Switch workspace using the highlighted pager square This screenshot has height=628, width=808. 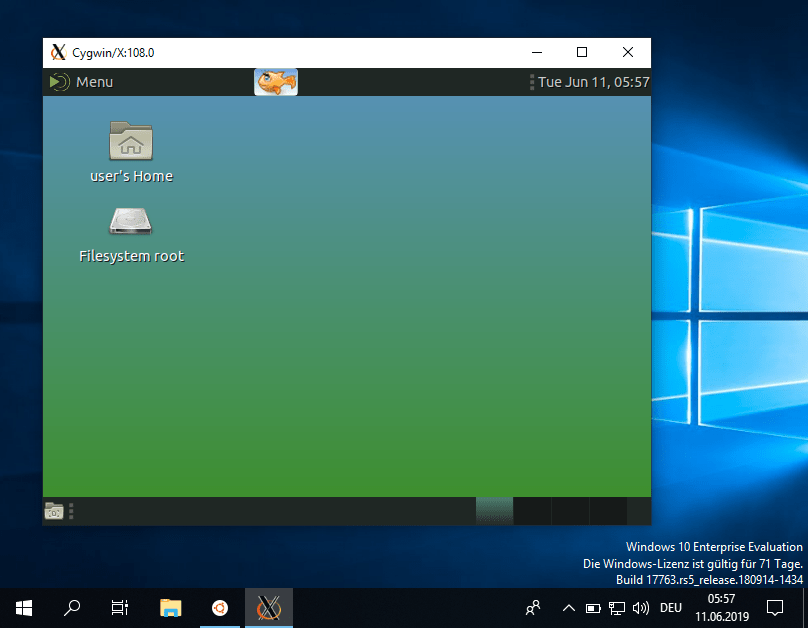pyautogui.click(x=494, y=511)
